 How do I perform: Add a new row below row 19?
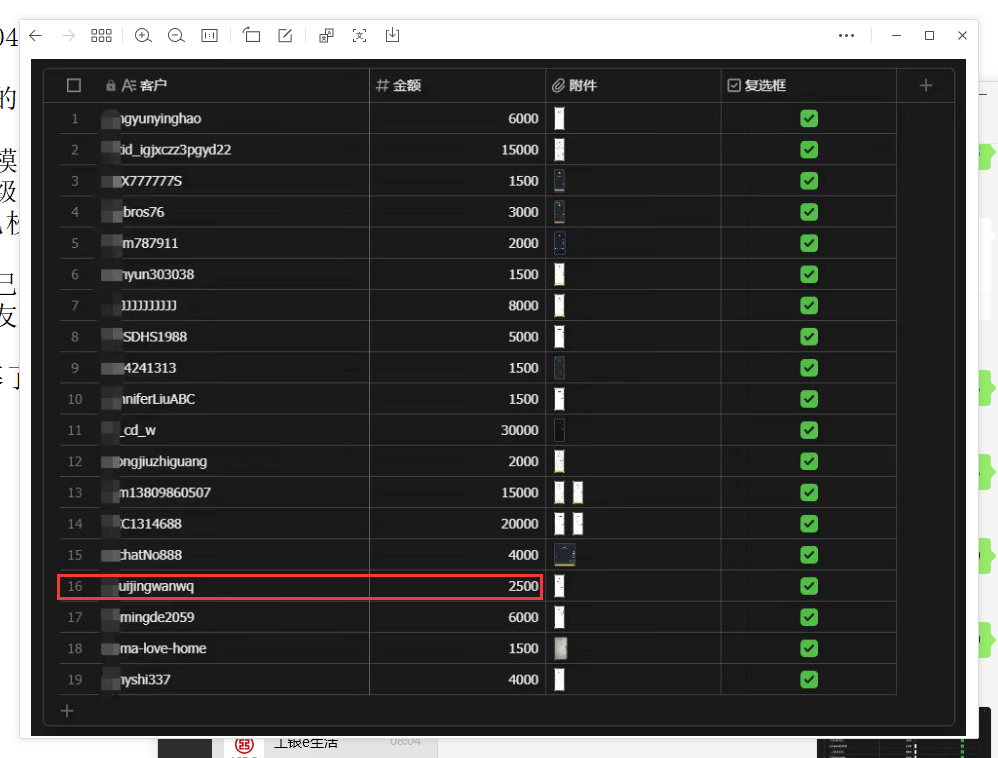(x=67, y=711)
